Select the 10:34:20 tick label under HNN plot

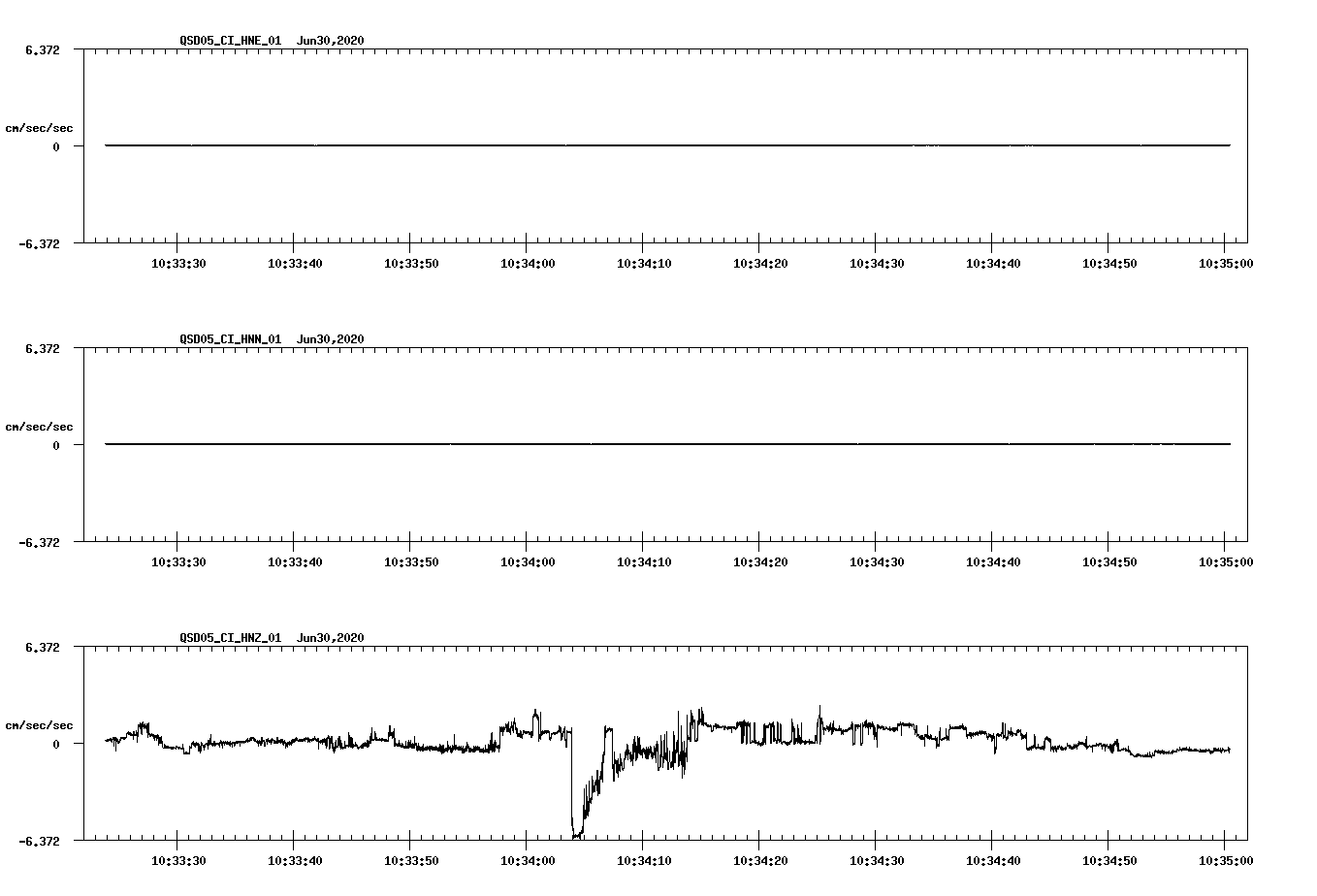point(760,562)
